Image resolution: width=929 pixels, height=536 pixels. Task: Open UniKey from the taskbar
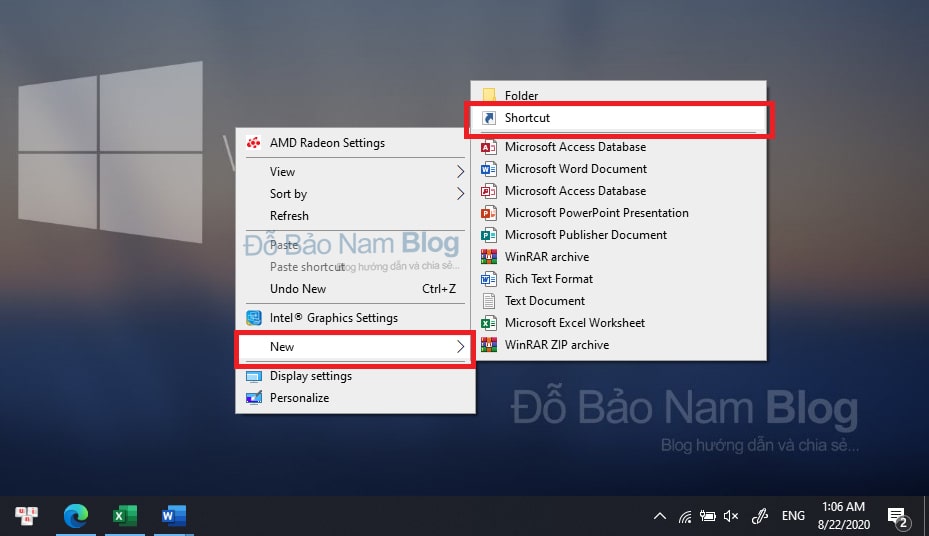point(27,516)
